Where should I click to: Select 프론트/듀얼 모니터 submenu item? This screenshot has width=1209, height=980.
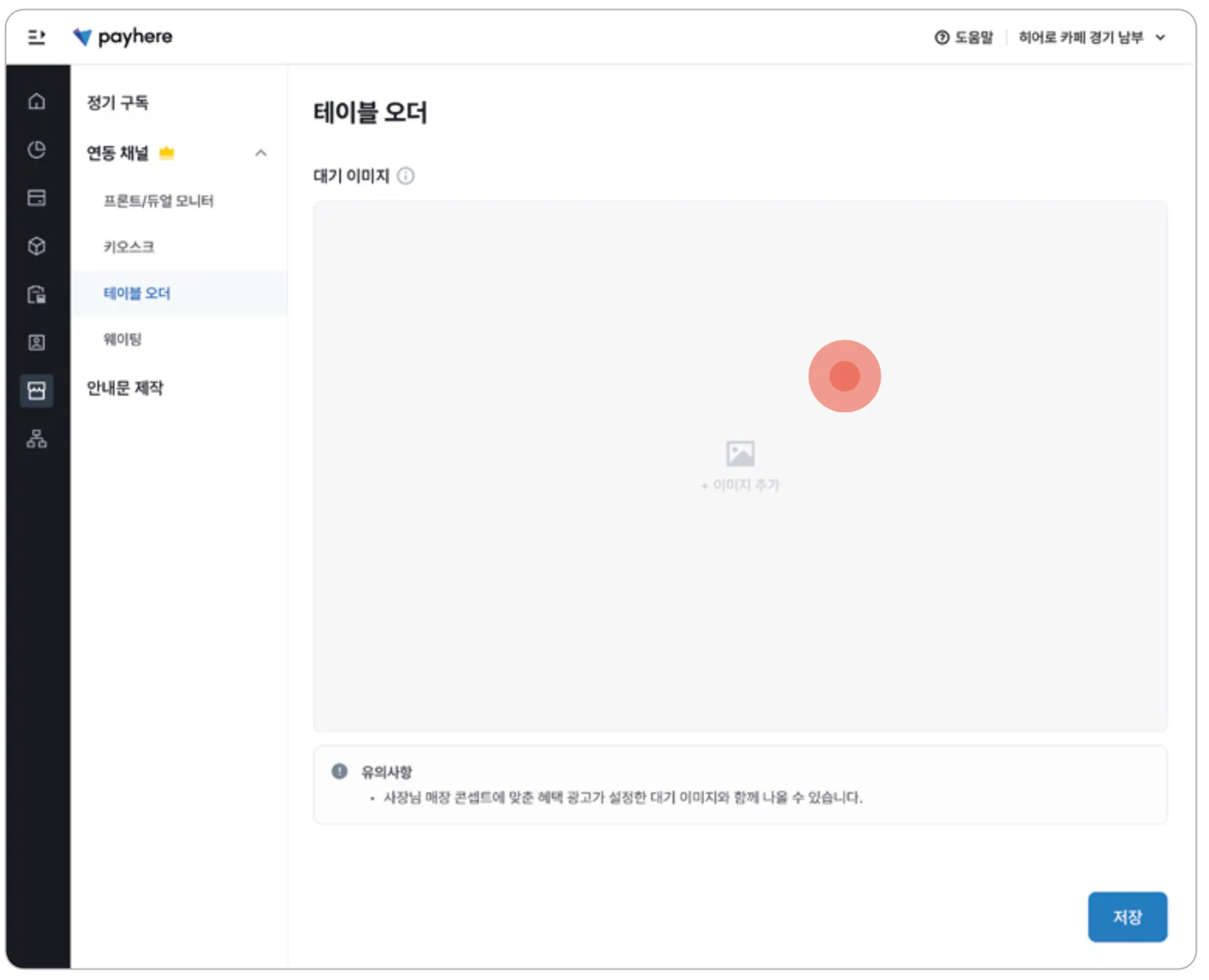coord(158,201)
